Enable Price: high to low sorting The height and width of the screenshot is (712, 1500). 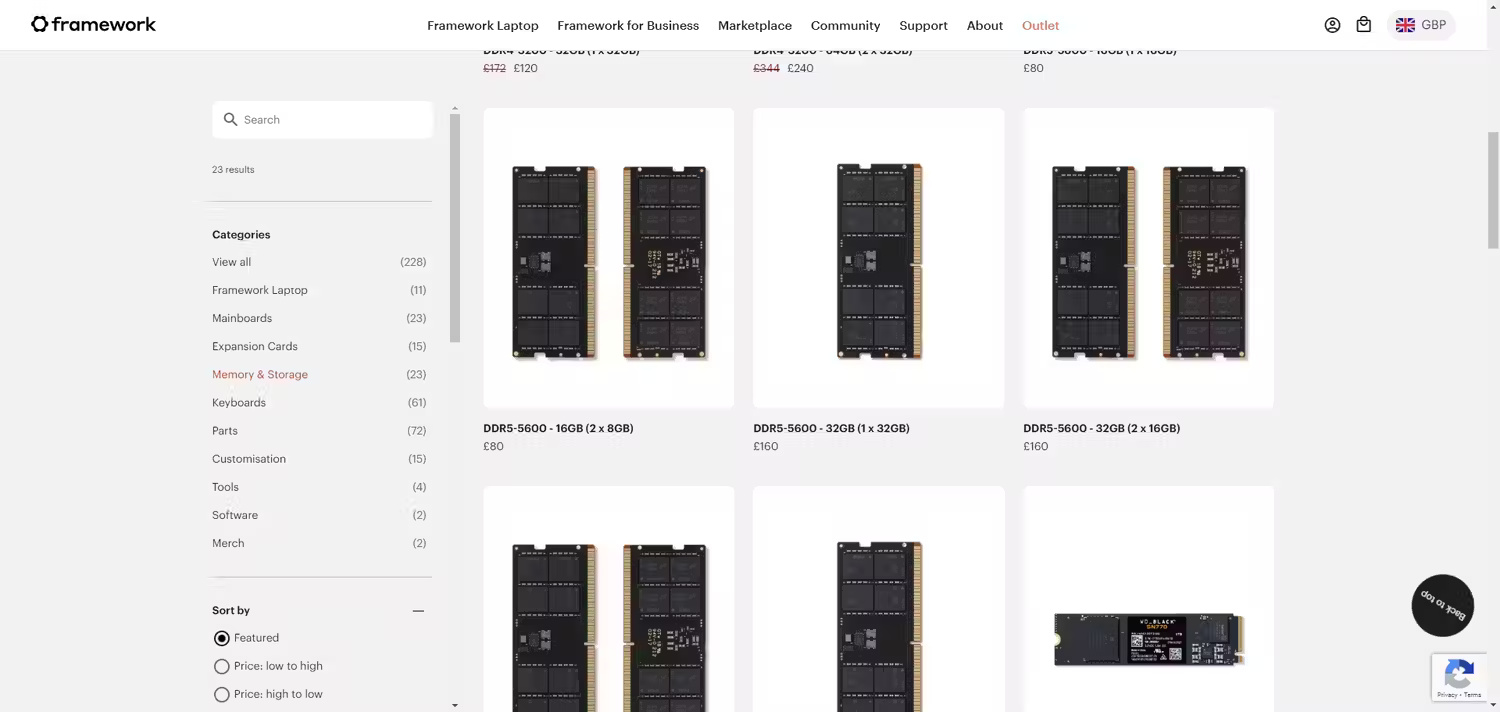point(221,694)
